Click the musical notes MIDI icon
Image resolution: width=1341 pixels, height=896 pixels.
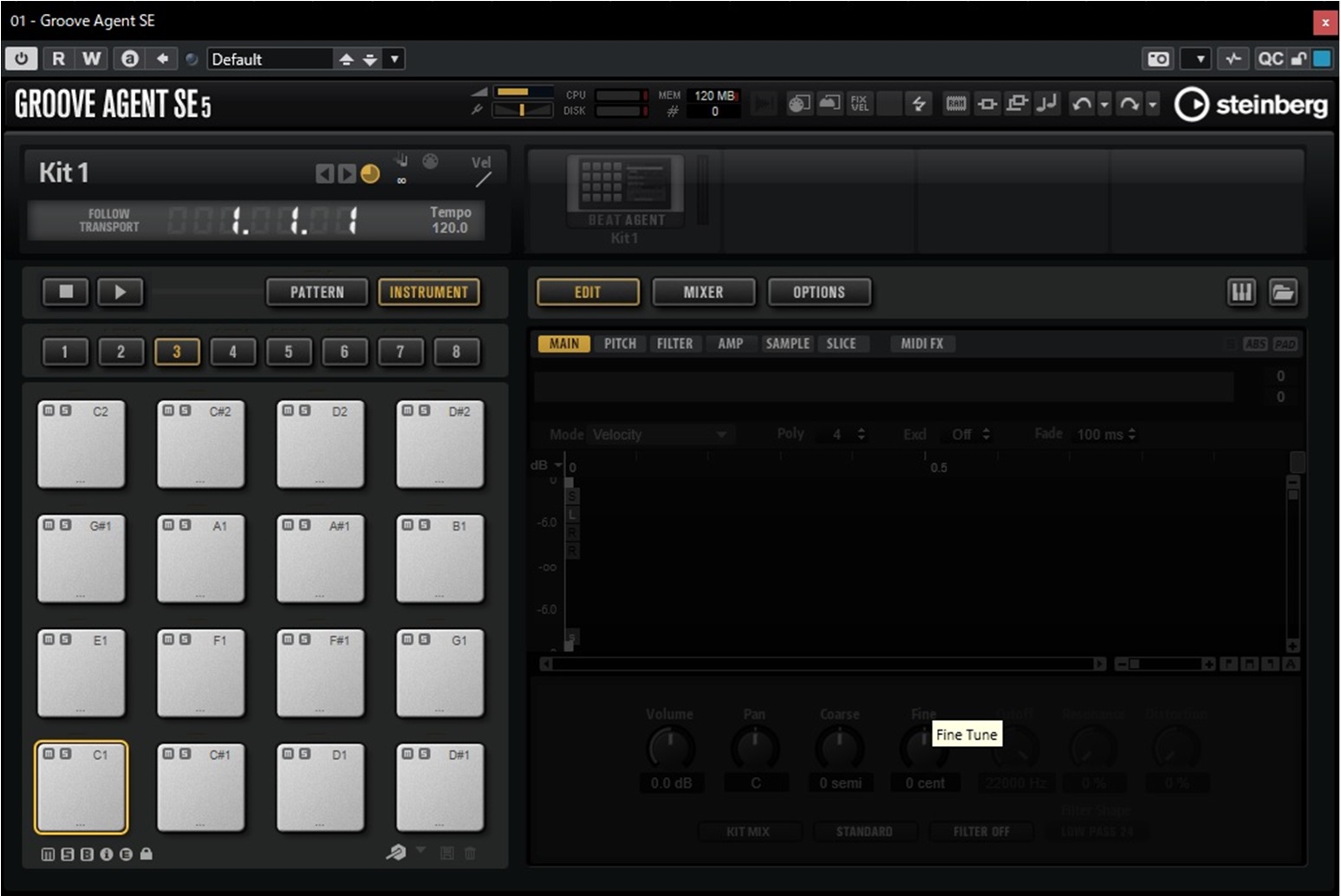coord(1047,104)
